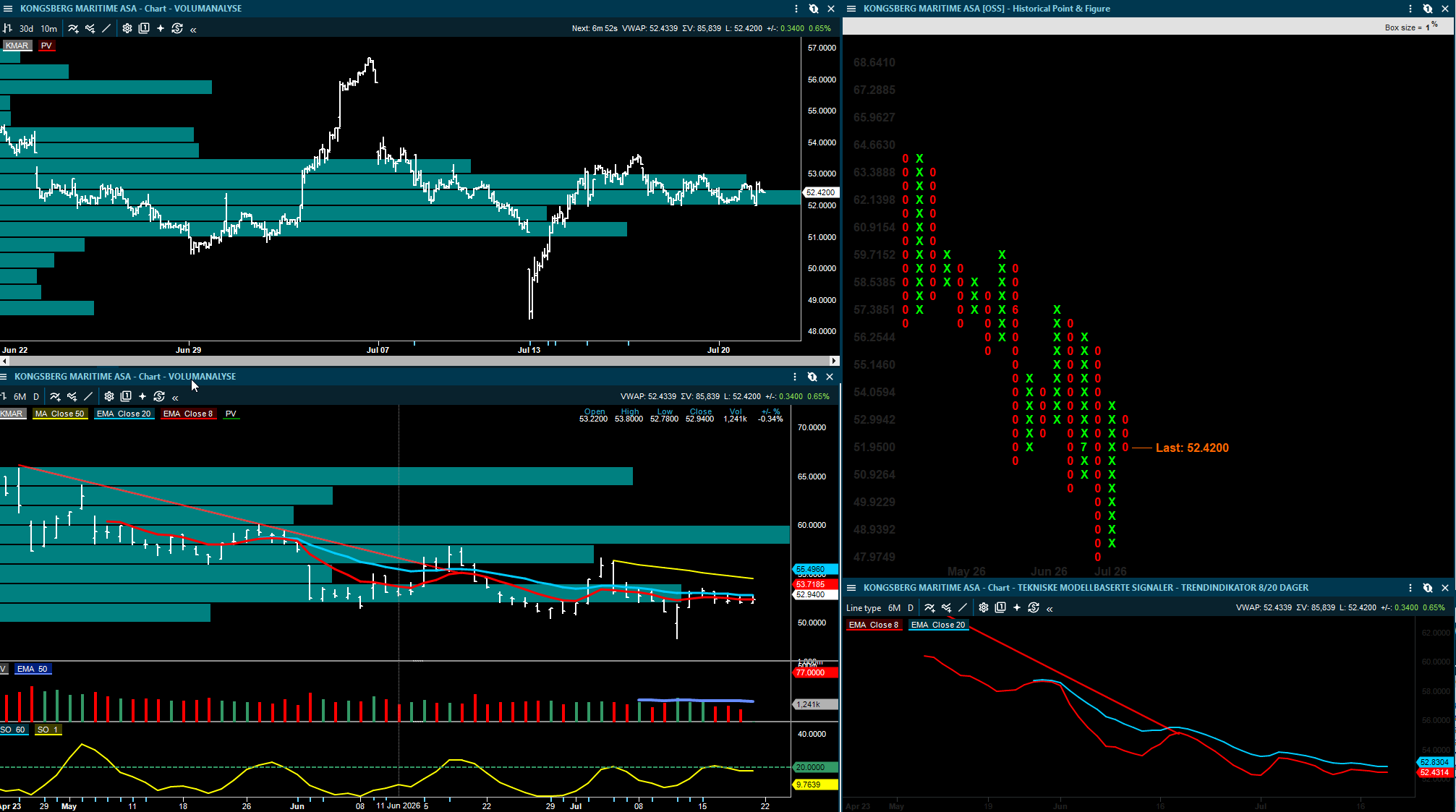Add an indicator to the 6M Volumanalyse chart
The height and width of the screenshot is (812, 1456).
55,396
